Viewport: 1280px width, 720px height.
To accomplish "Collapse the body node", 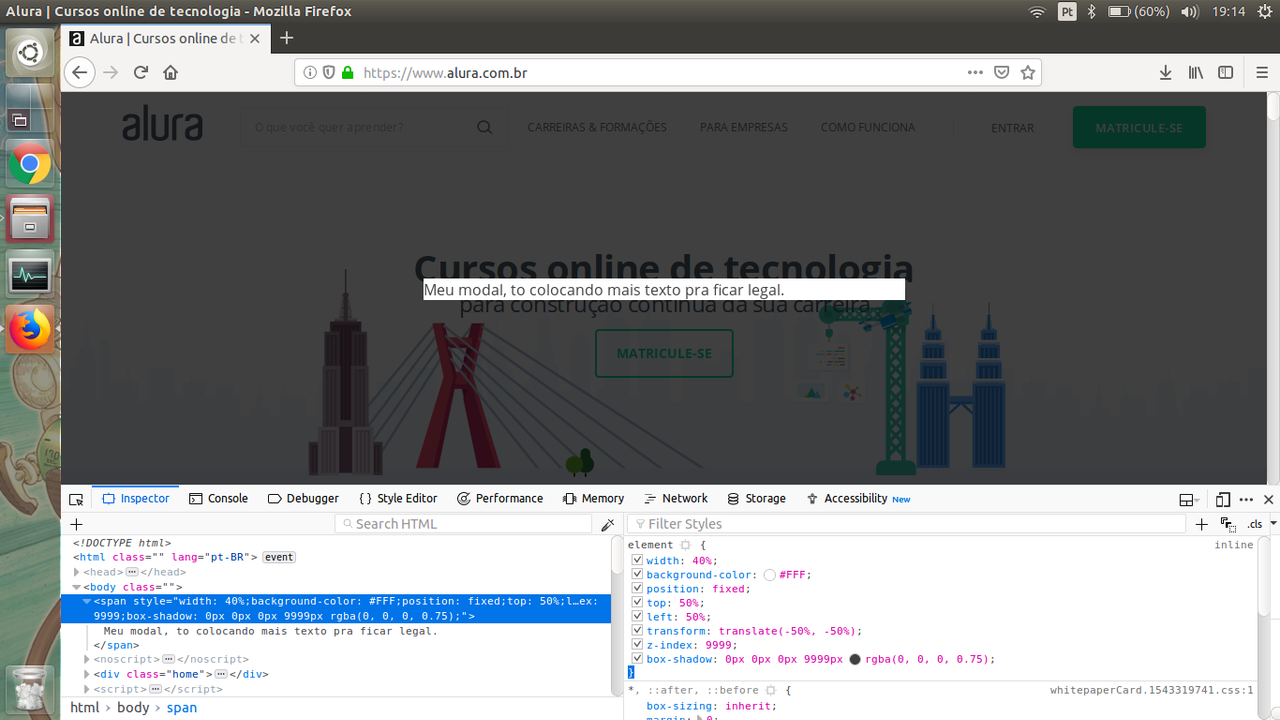I will click(x=77, y=587).
